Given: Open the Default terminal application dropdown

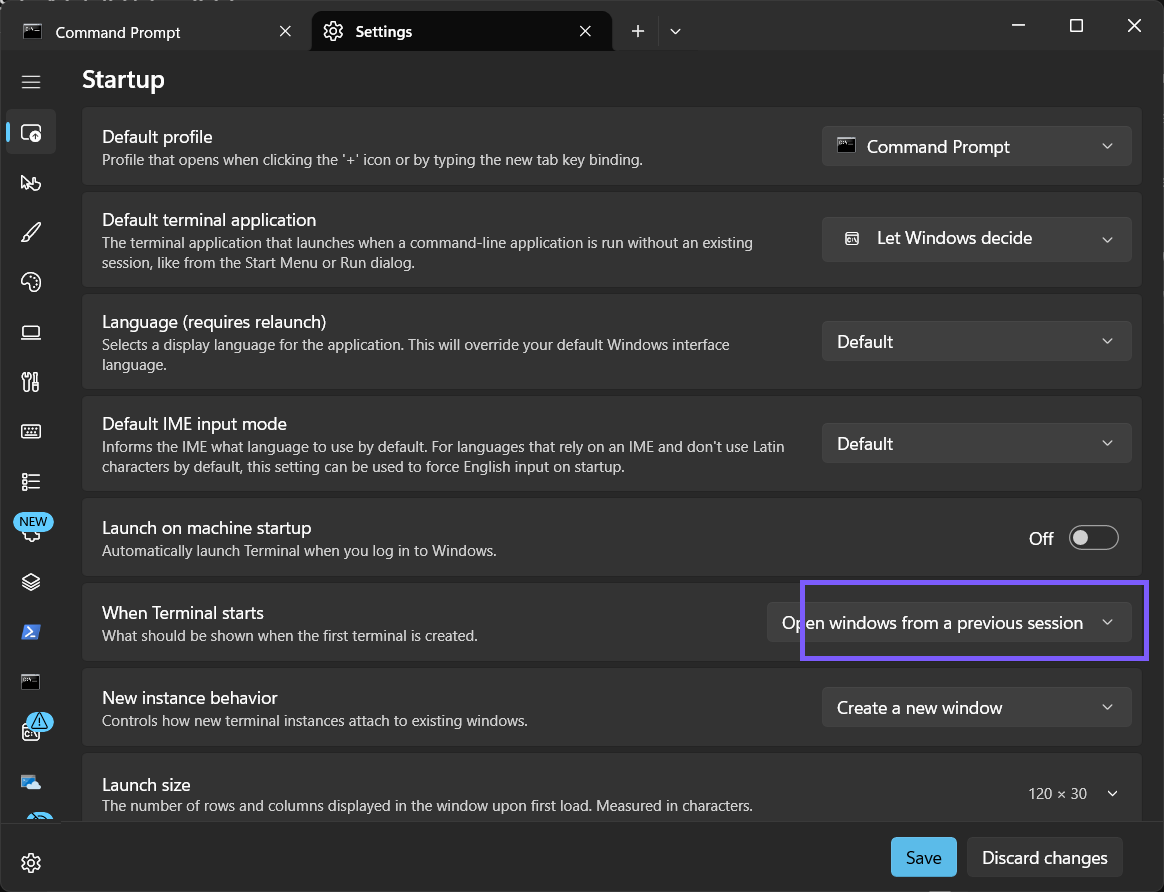Looking at the screenshot, I should coord(976,239).
